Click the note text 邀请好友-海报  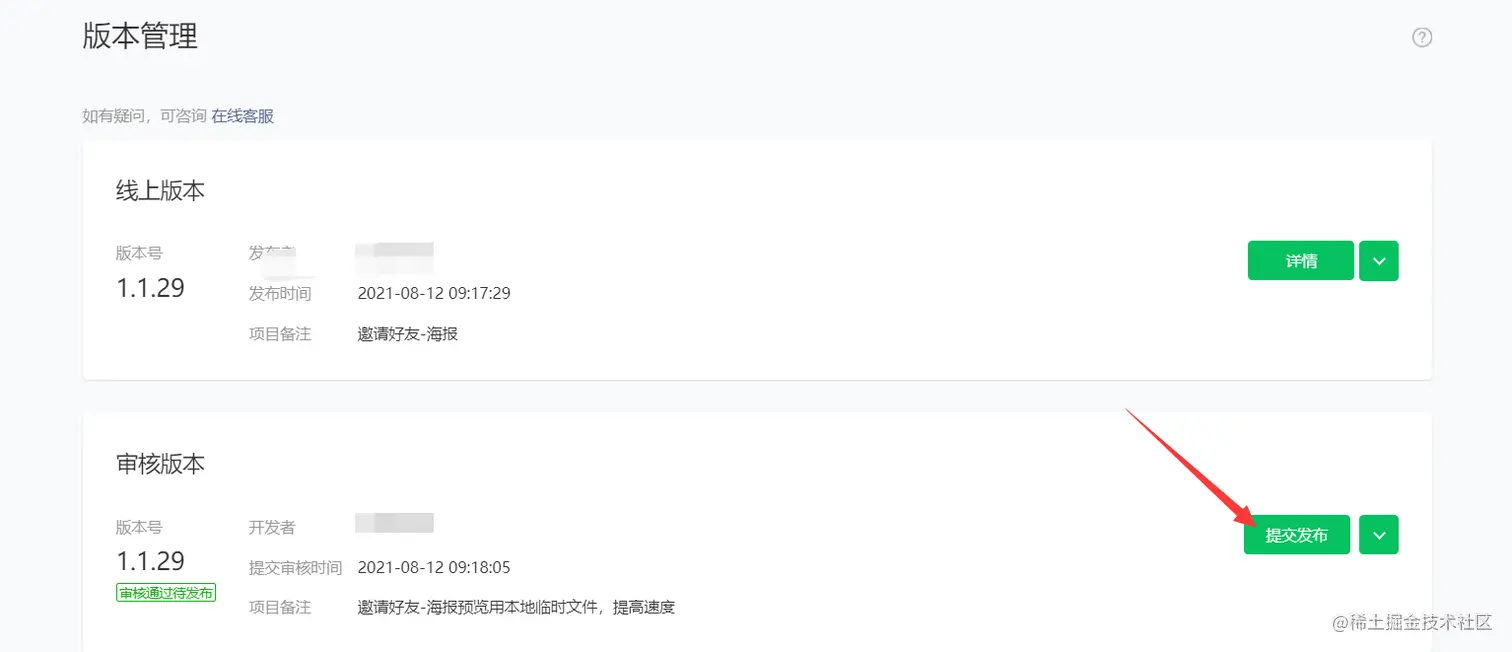(408, 334)
